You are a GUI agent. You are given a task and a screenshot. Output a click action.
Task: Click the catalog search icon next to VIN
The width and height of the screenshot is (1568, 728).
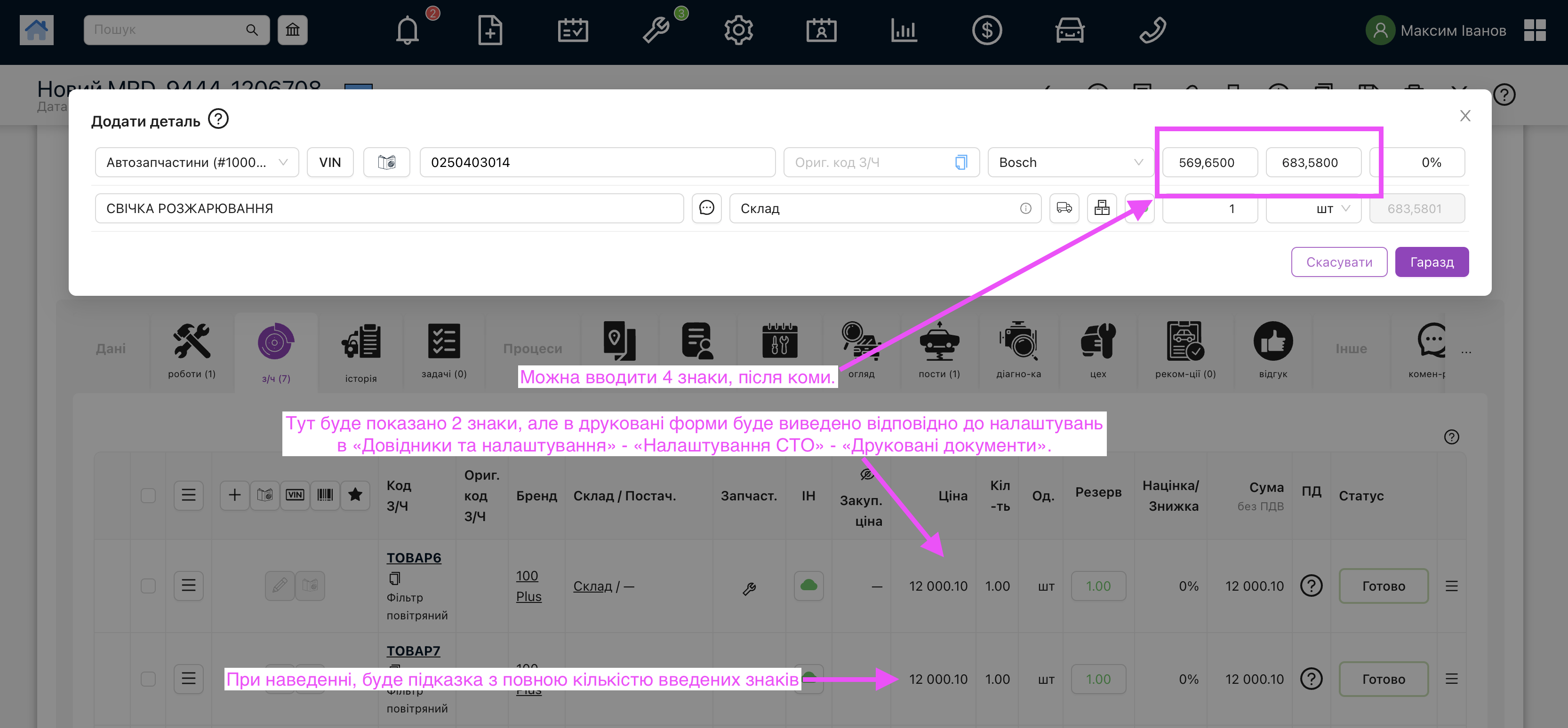click(386, 162)
